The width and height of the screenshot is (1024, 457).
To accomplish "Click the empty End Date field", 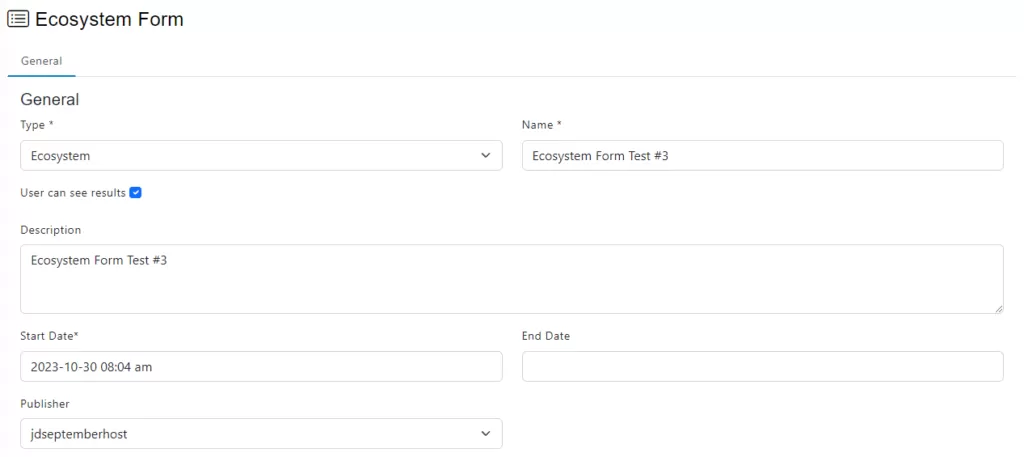I will pyautogui.click(x=763, y=366).
